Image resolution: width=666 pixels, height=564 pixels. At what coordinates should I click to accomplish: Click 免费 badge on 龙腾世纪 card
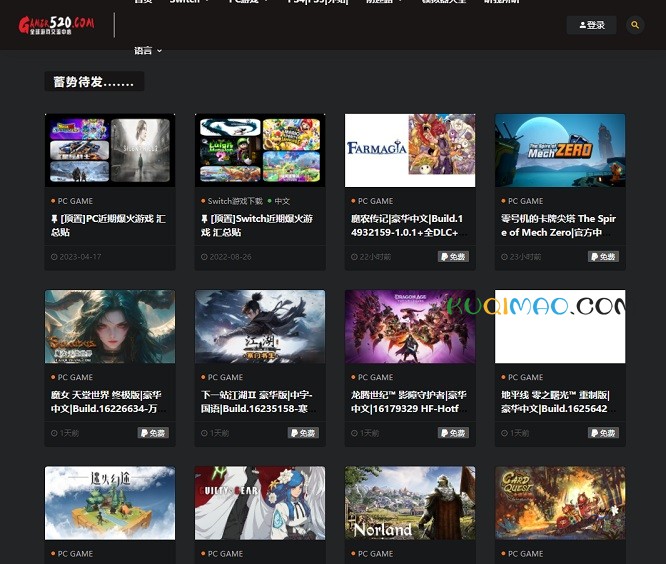tap(453, 433)
